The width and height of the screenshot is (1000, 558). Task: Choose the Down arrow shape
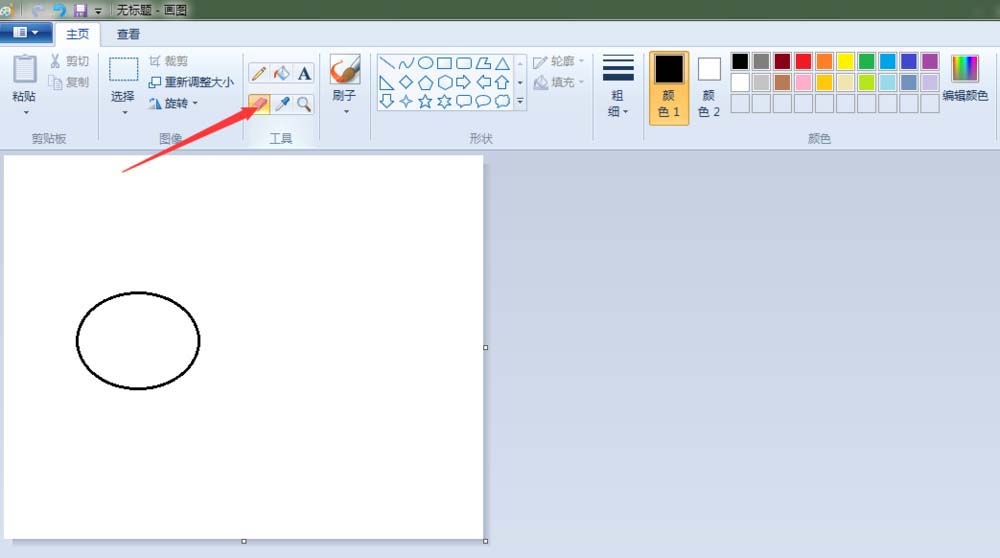pyautogui.click(x=386, y=101)
